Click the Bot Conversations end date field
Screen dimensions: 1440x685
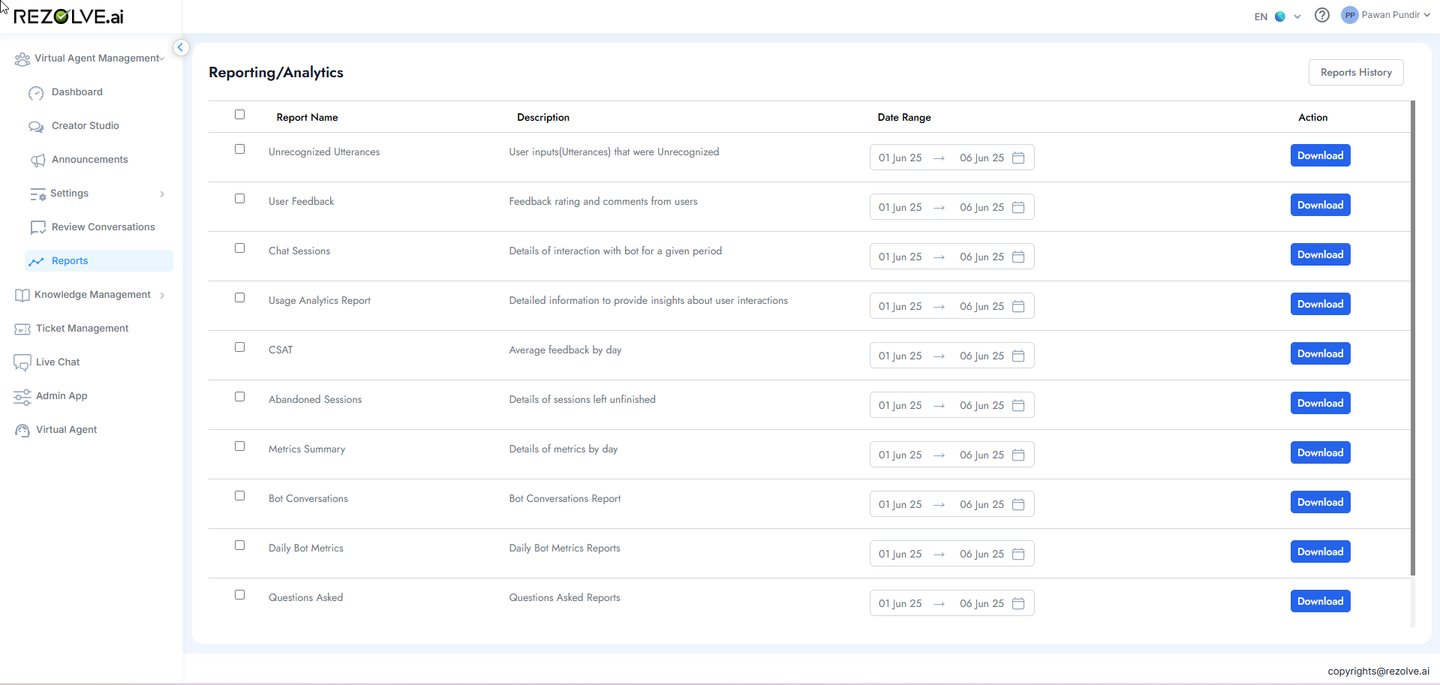coord(981,504)
